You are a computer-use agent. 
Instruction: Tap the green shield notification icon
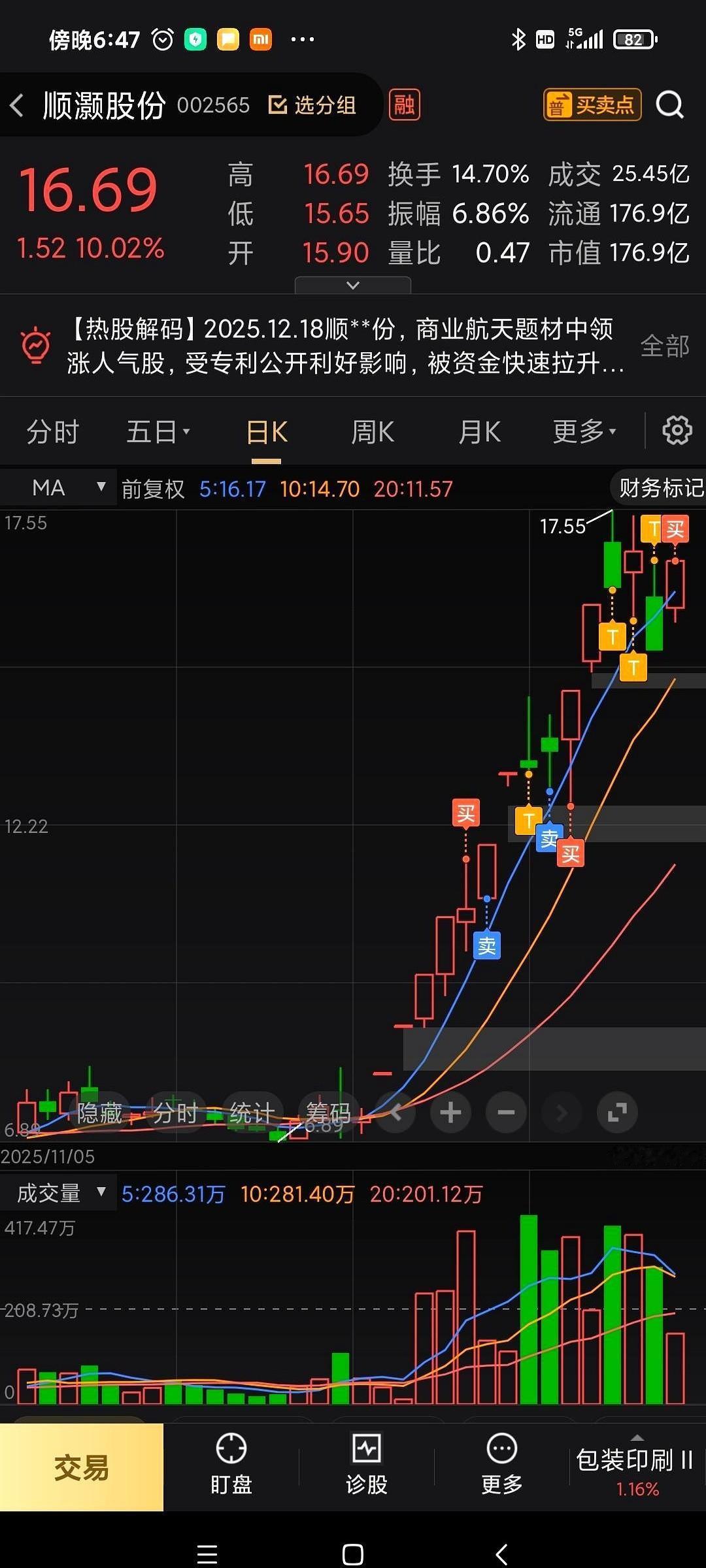click(195, 40)
